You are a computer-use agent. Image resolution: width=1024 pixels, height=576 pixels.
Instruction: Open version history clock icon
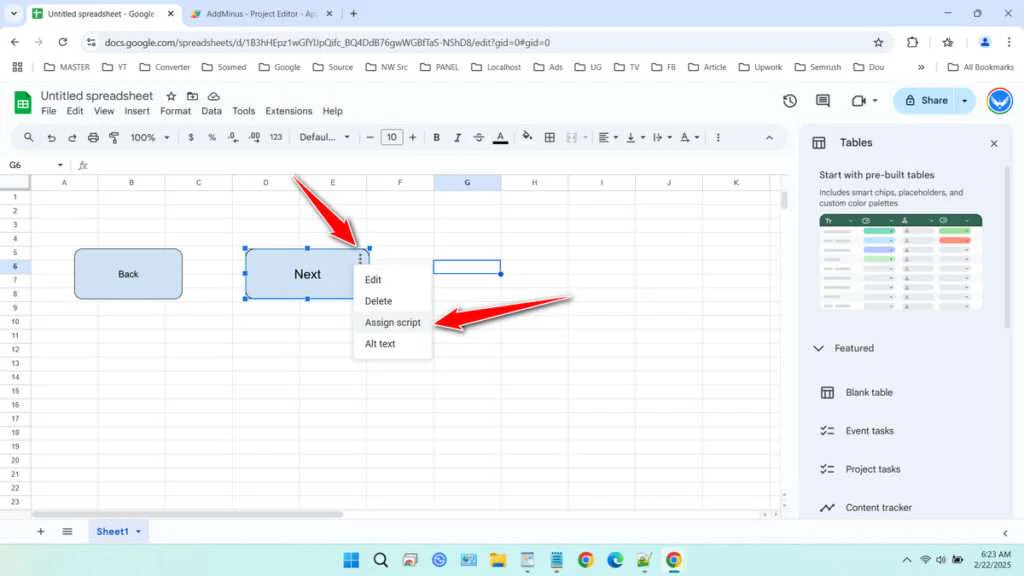(789, 100)
